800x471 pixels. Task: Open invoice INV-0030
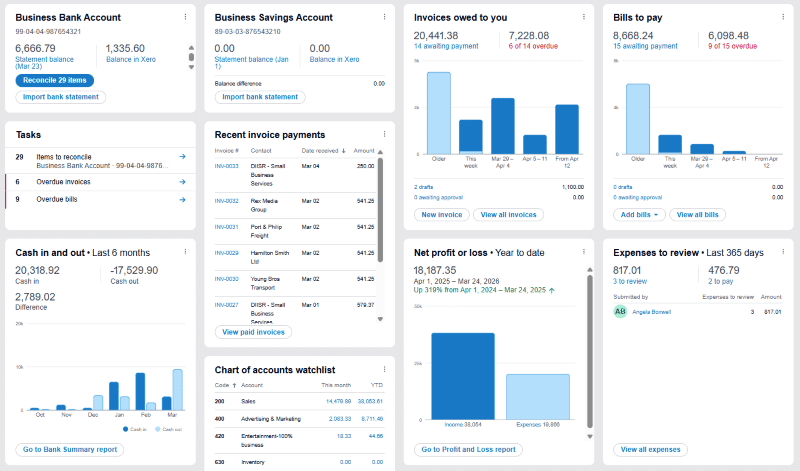point(227,279)
